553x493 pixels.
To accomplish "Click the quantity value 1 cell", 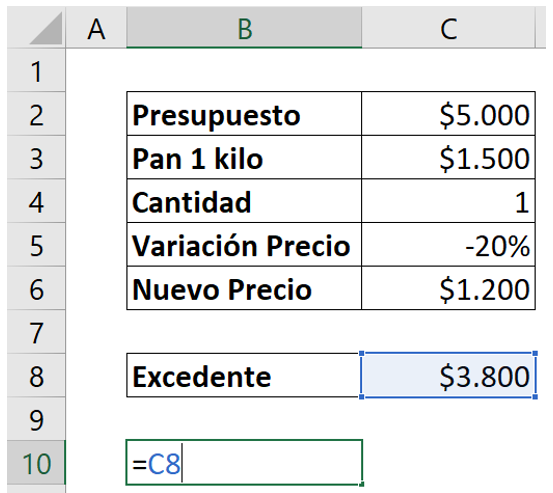I will (x=448, y=201).
